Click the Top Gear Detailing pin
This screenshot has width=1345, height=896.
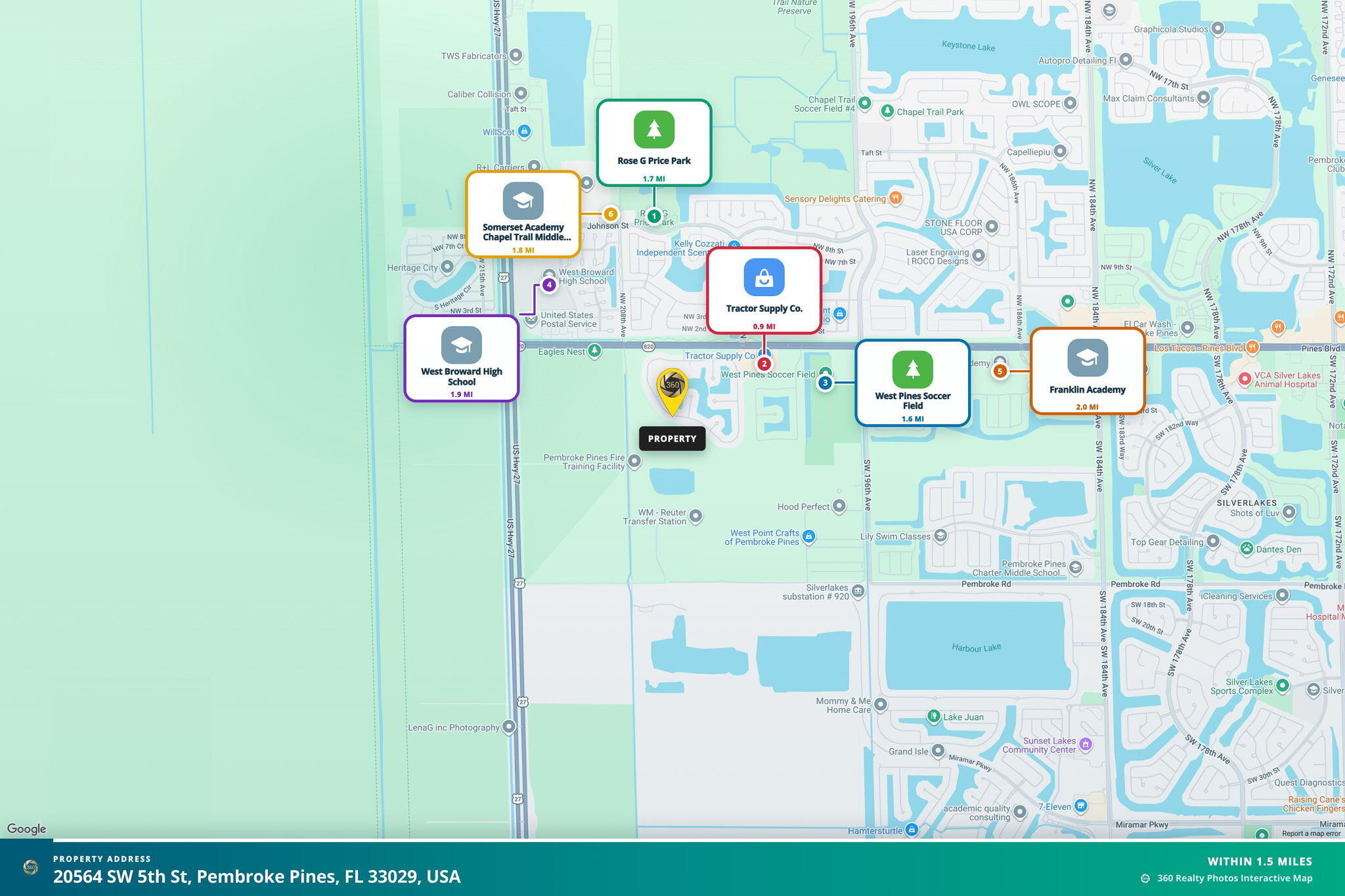tap(1213, 541)
